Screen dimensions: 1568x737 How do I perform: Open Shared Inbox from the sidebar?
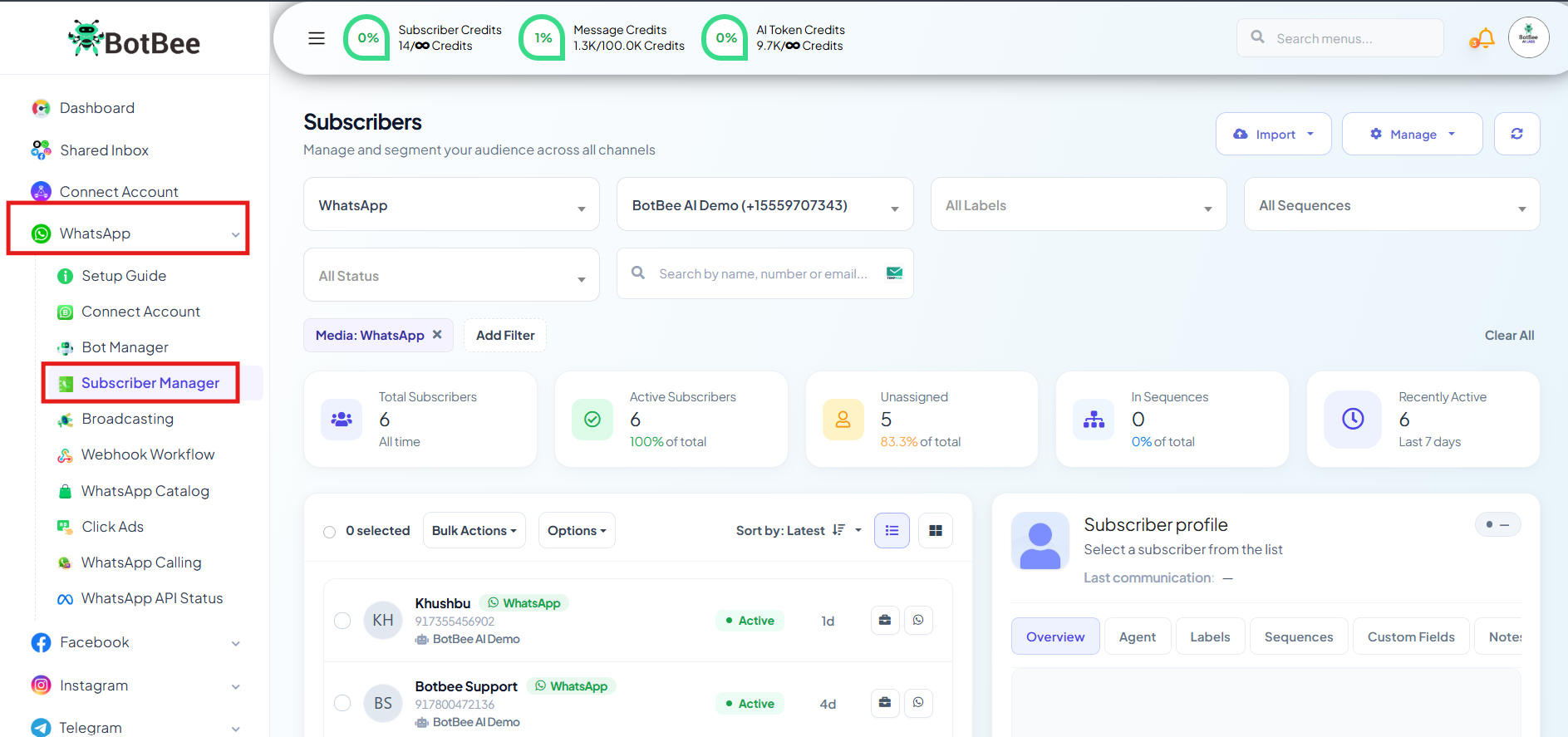click(91, 150)
